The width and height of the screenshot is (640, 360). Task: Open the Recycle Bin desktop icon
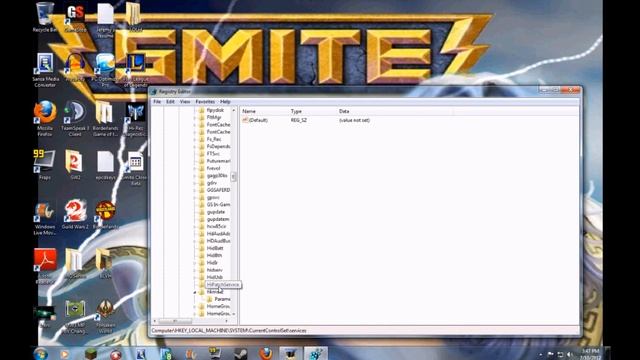click(44, 17)
